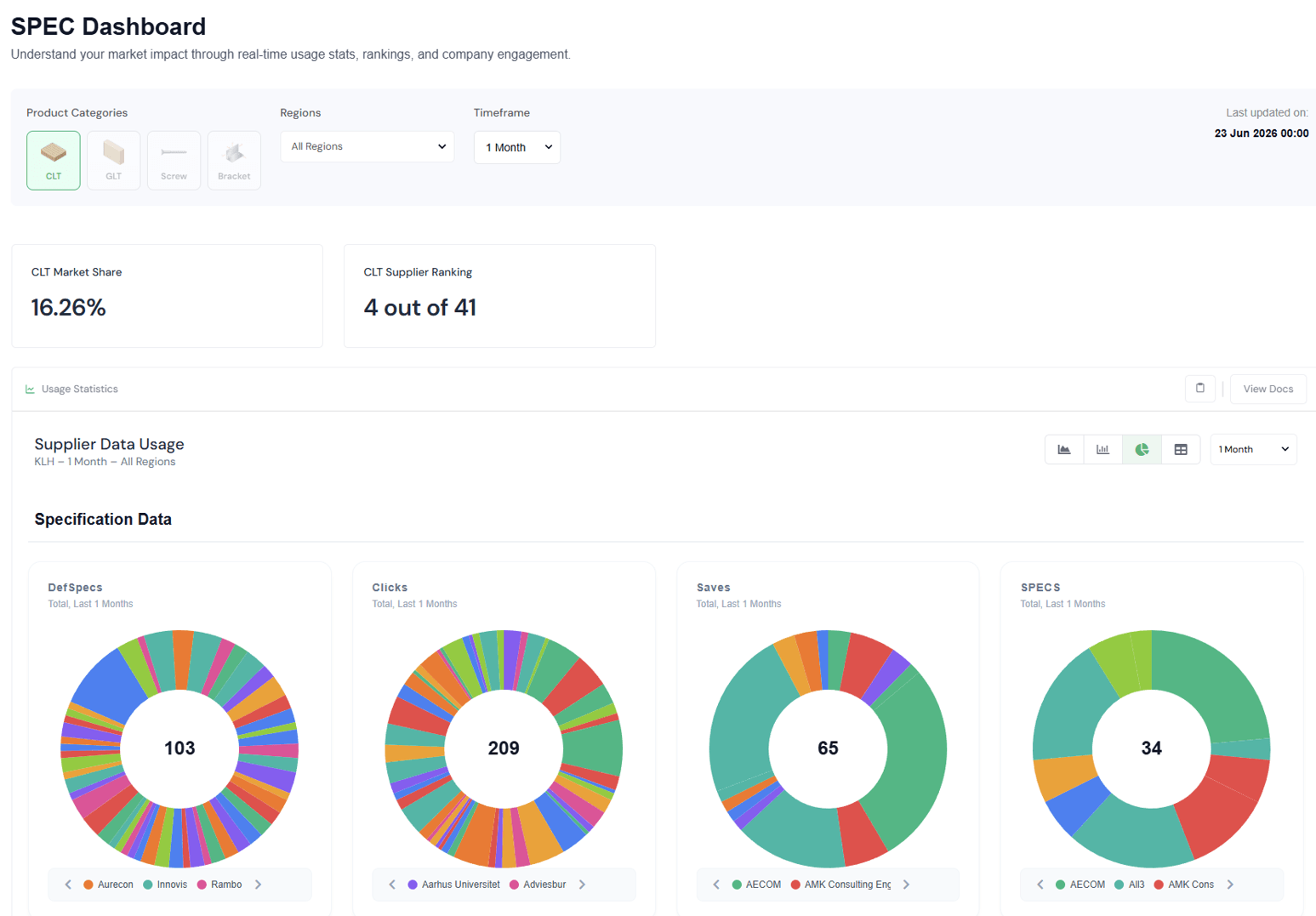Click the SPEC Dashboard title
The image size is (1316, 916).
pyautogui.click(x=108, y=26)
